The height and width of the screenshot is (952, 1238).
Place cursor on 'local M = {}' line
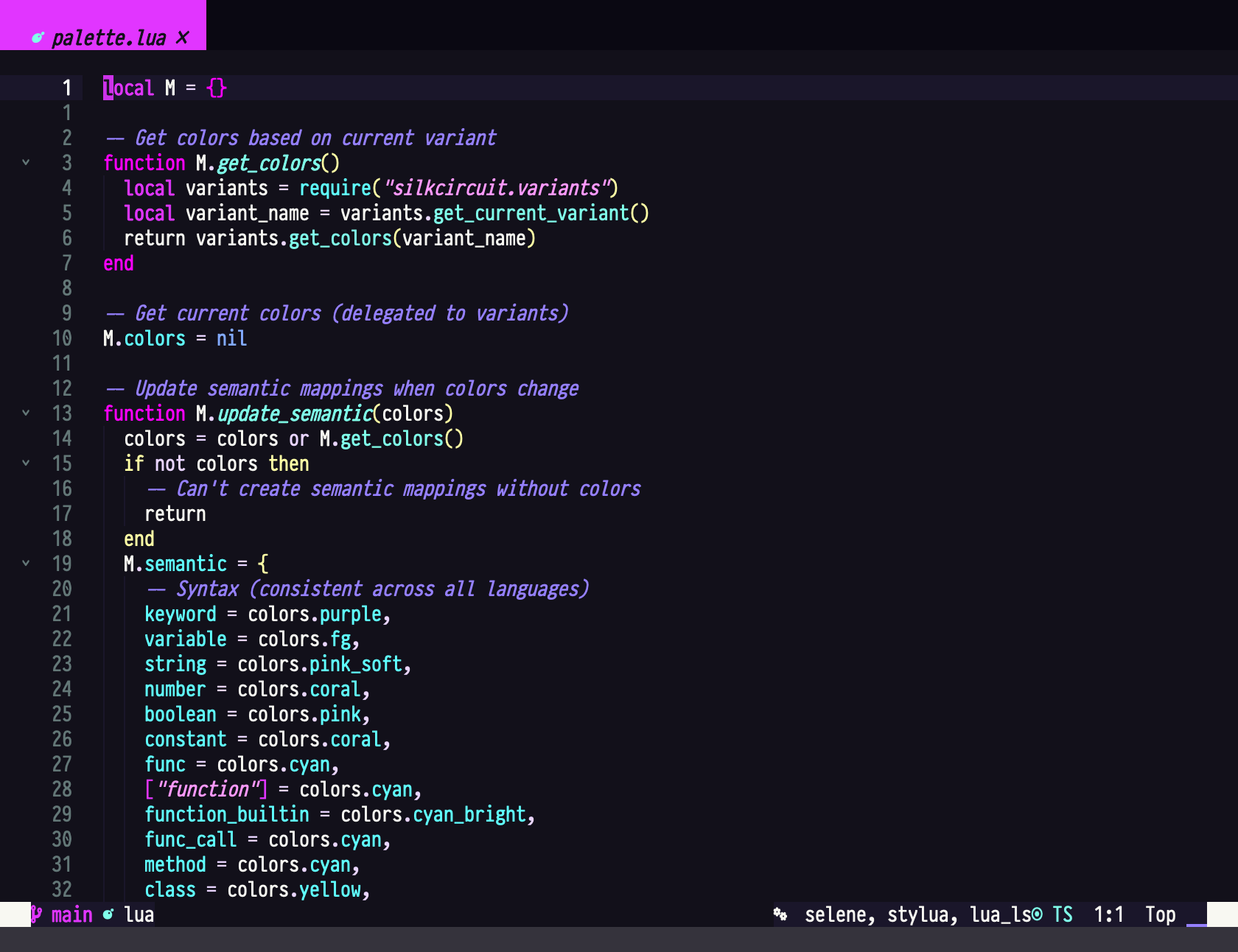tap(165, 88)
